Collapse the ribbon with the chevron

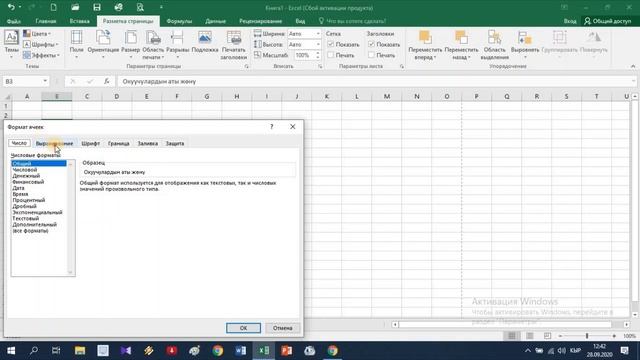[633, 66]
